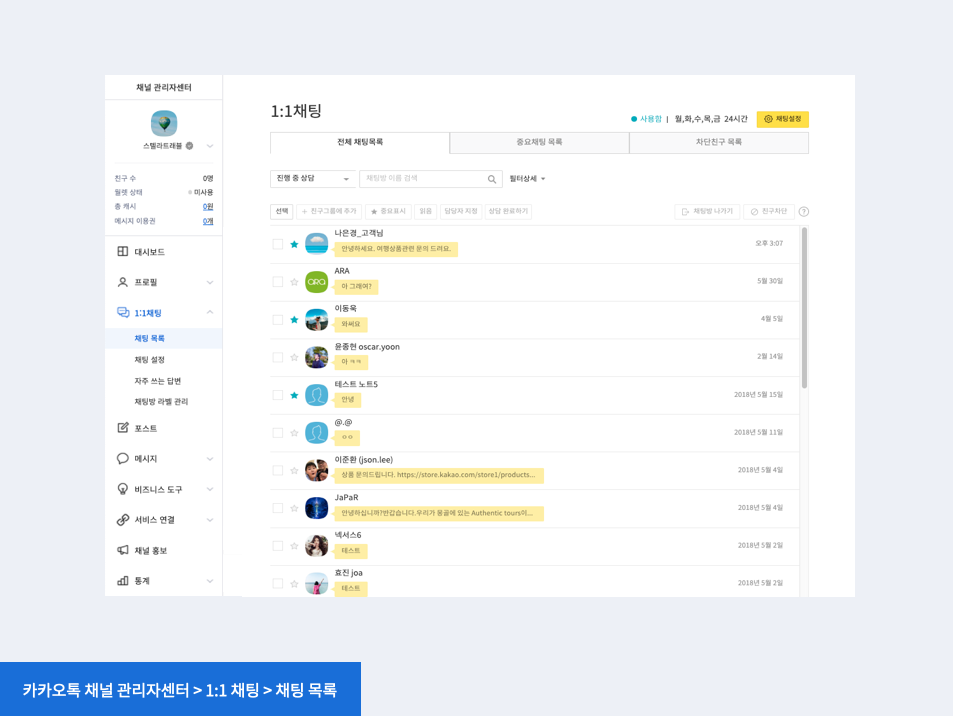Expand the 프로필 menu chevron
This screenshot has width=953, height=716.
210,283
